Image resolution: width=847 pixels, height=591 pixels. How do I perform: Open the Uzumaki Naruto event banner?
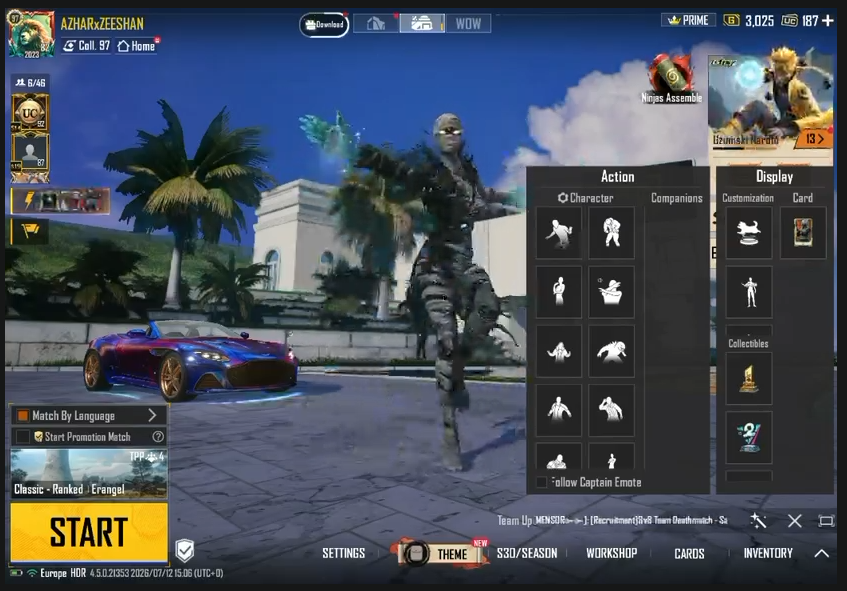click(x=771, y=104)
